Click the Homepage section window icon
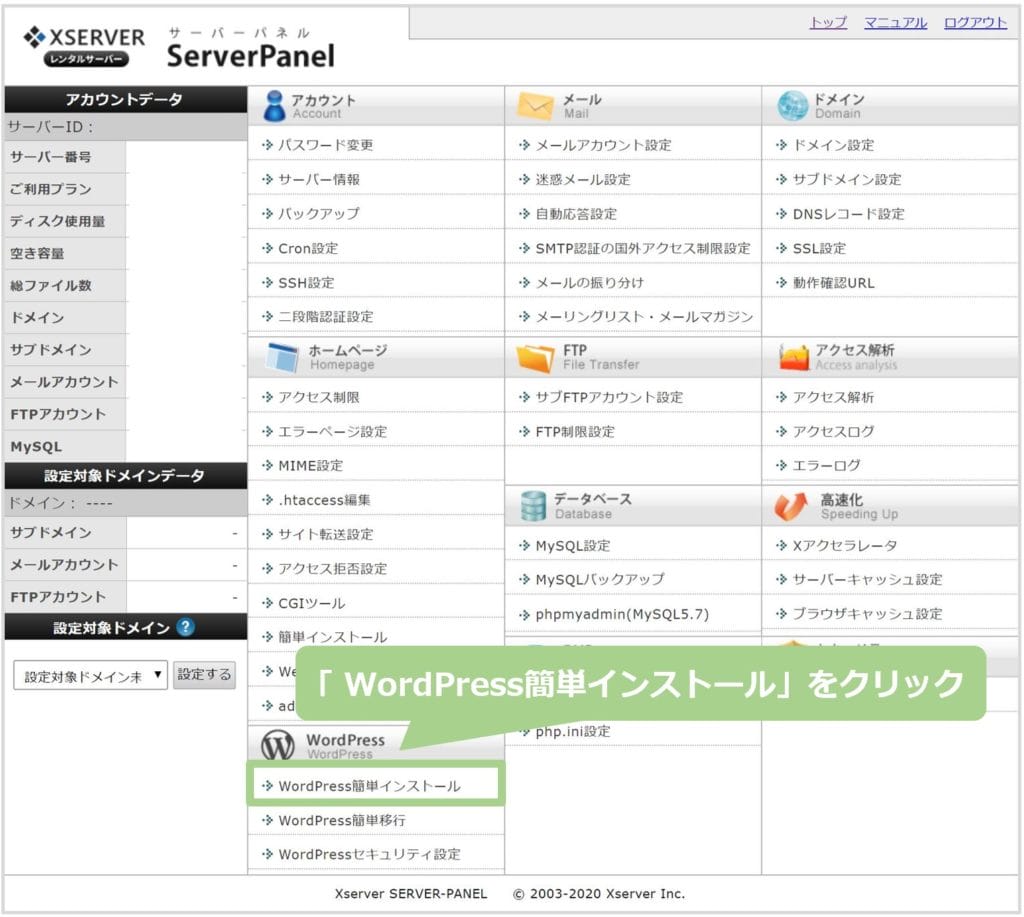 [283, 357]
